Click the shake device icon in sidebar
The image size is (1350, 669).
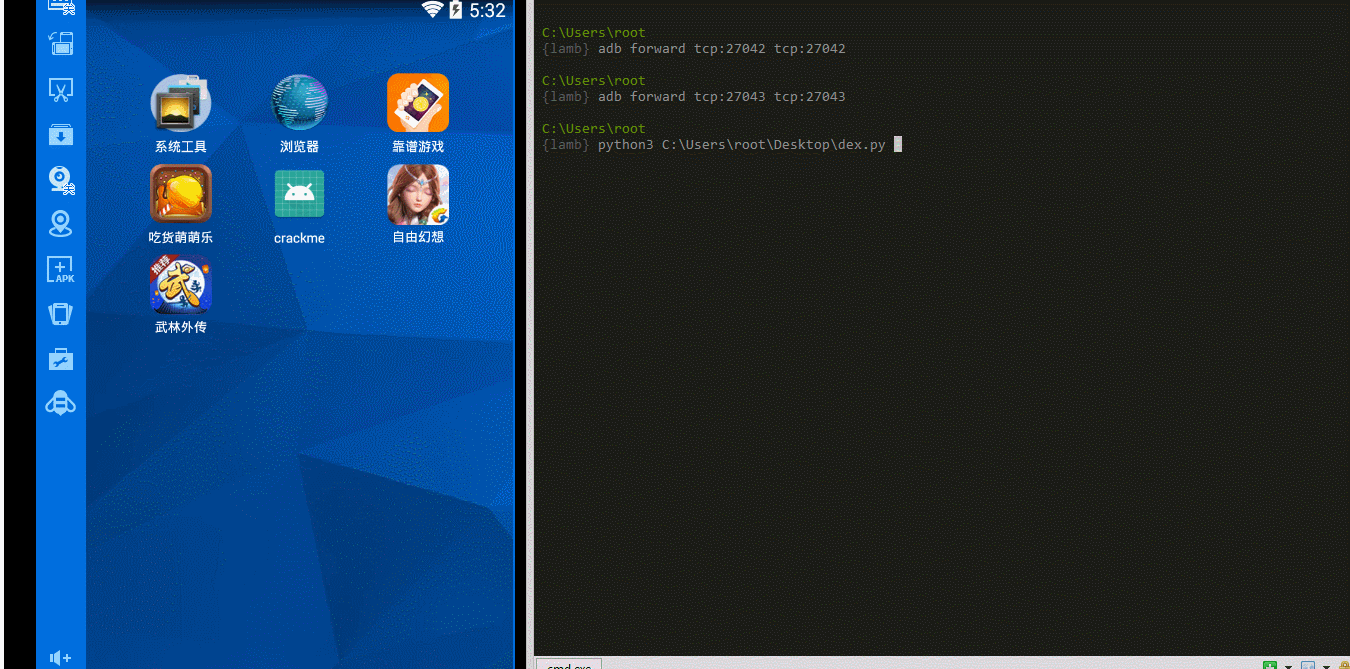point(61,314)
